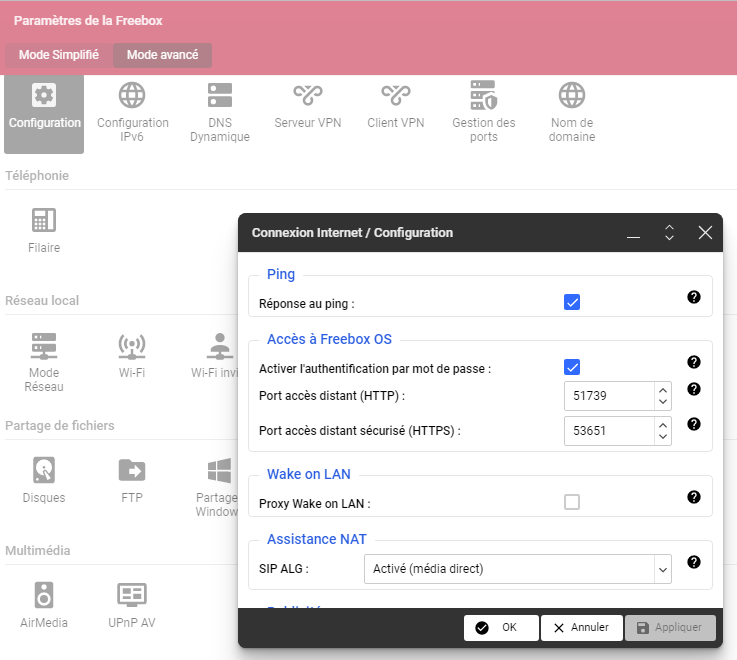Open the Filaire telephony icon

pos(44,230)
